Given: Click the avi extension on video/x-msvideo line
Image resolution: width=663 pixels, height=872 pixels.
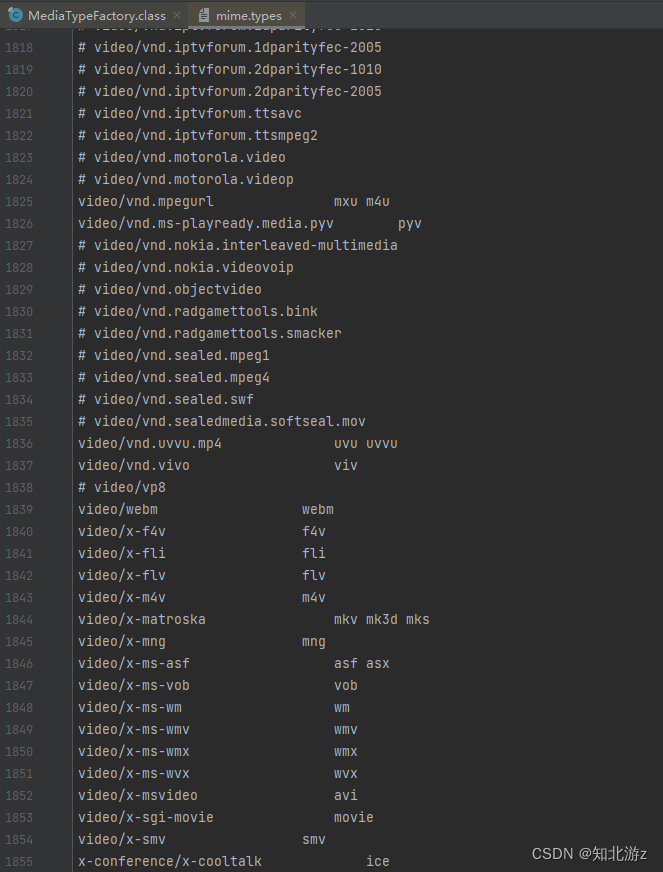Looking at the screenshot, I should coord(345,795).
